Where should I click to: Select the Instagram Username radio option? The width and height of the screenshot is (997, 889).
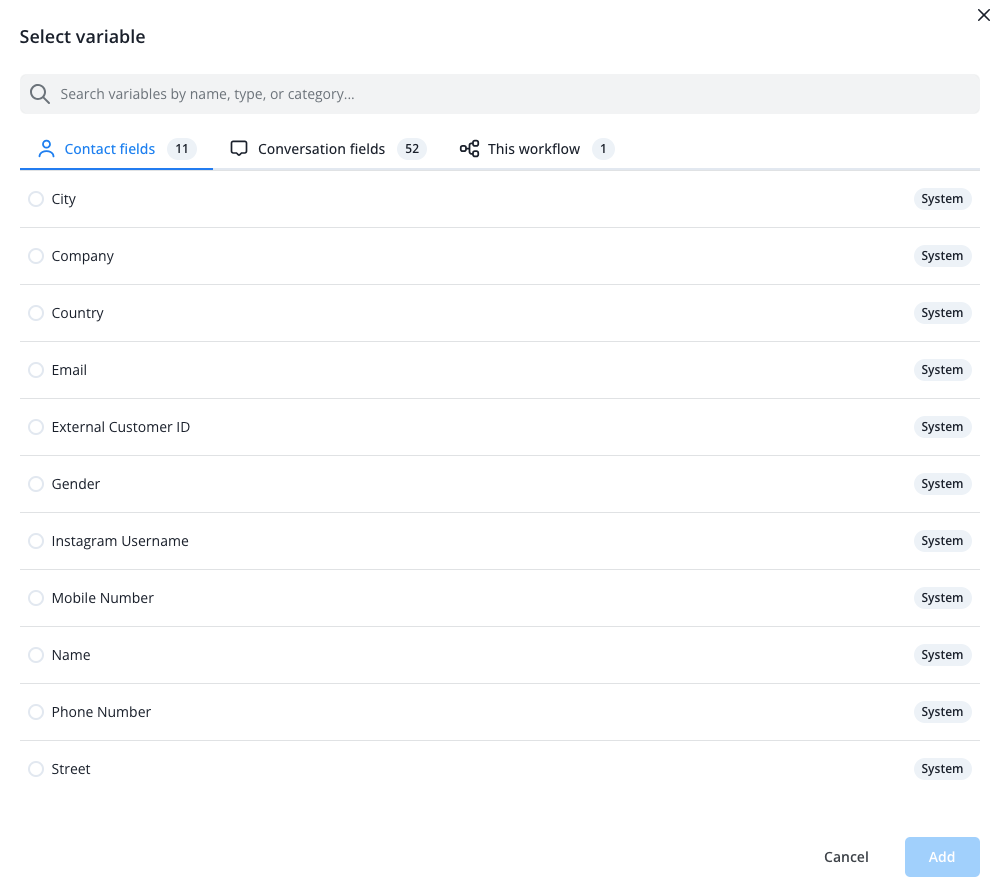(x=36, y=541)
